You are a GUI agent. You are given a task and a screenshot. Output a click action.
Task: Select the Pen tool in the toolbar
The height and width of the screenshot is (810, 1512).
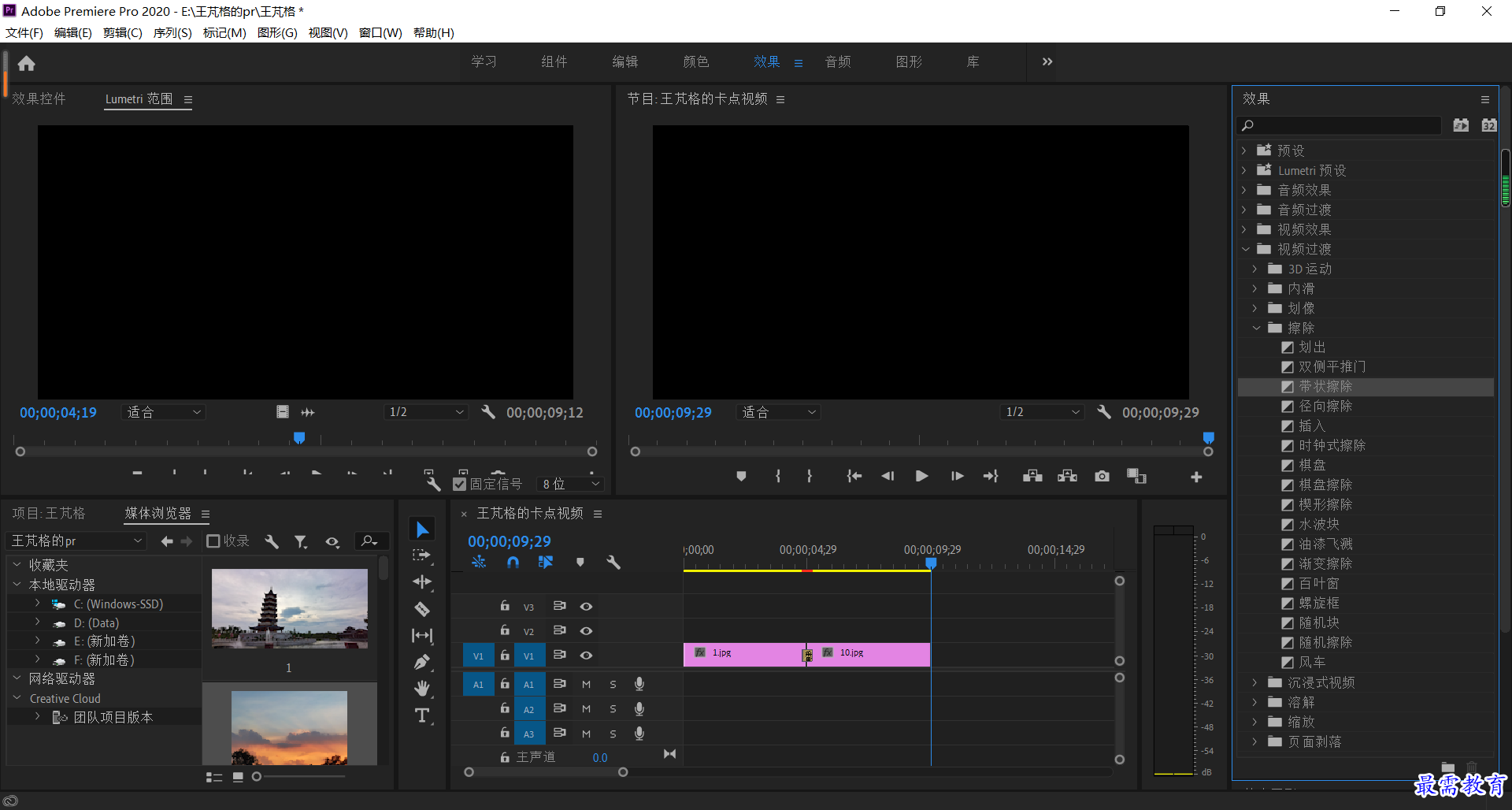click(x=422, y=662)
